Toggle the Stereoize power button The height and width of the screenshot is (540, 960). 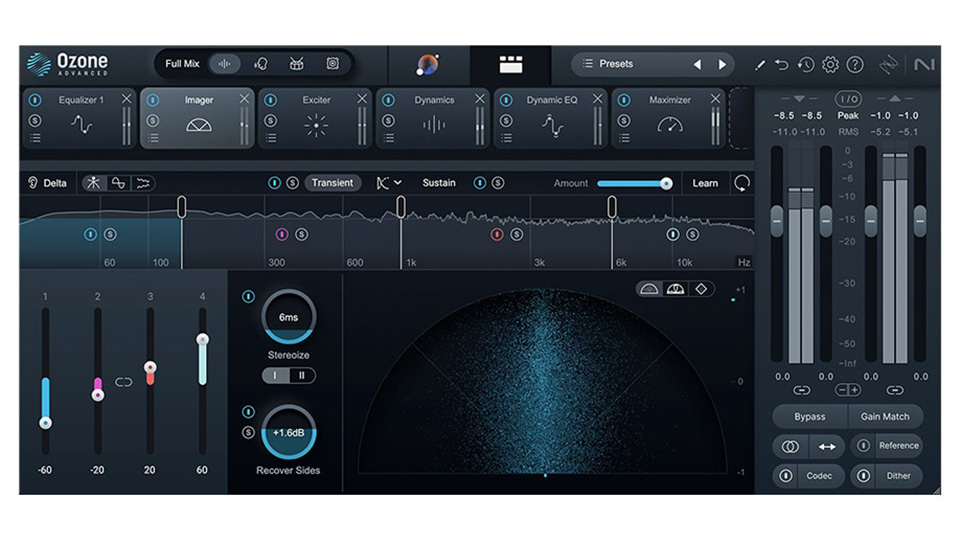click(248, 297)
